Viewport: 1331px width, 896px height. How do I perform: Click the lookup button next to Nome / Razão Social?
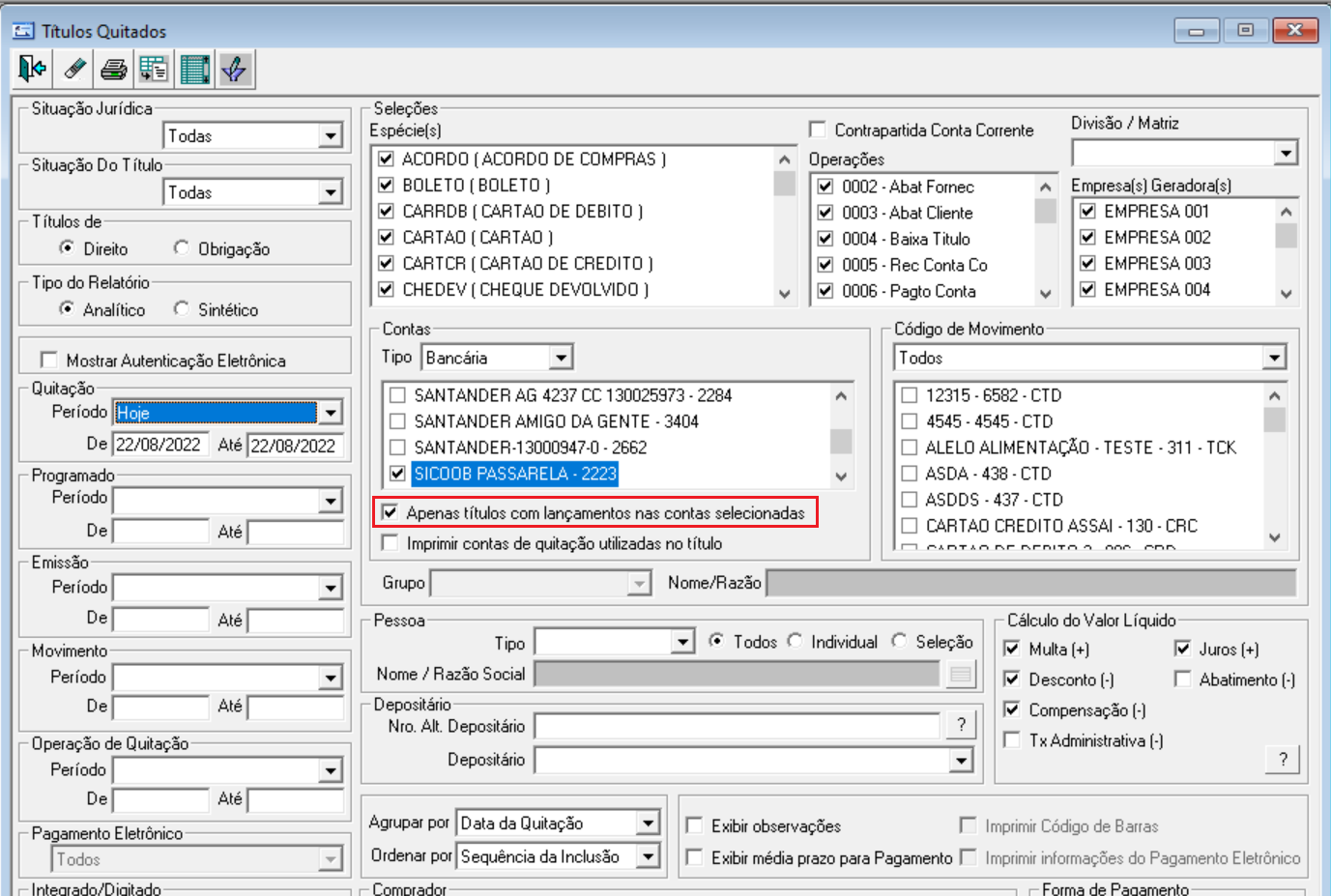(961, 674)
